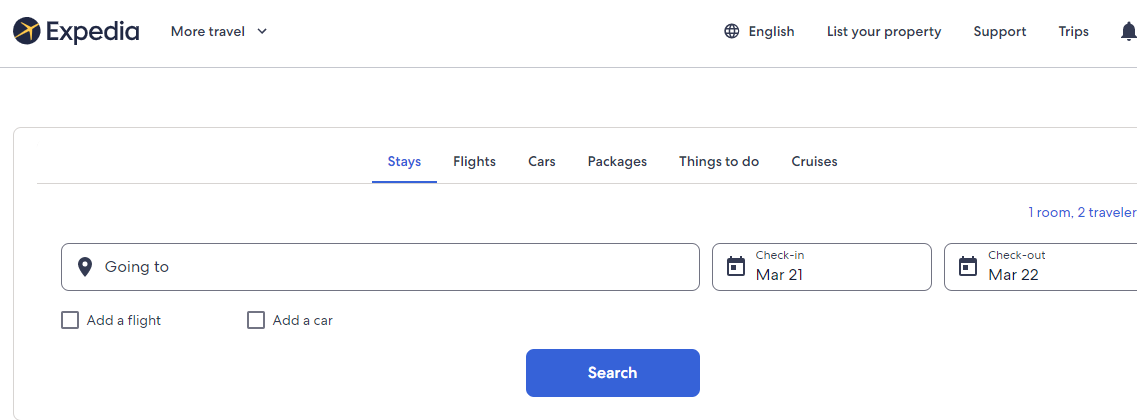This screenshot has width=1137, height=420.
Task: Enable the Add a flight checkbox
Action: 70,320
